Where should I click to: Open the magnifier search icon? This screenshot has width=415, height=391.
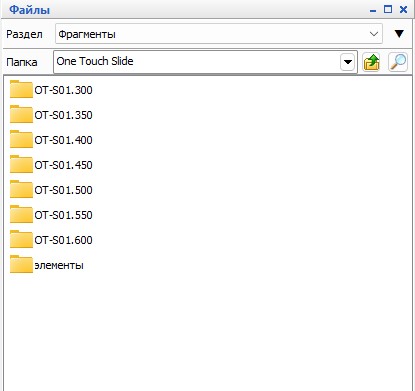(398, 62)
